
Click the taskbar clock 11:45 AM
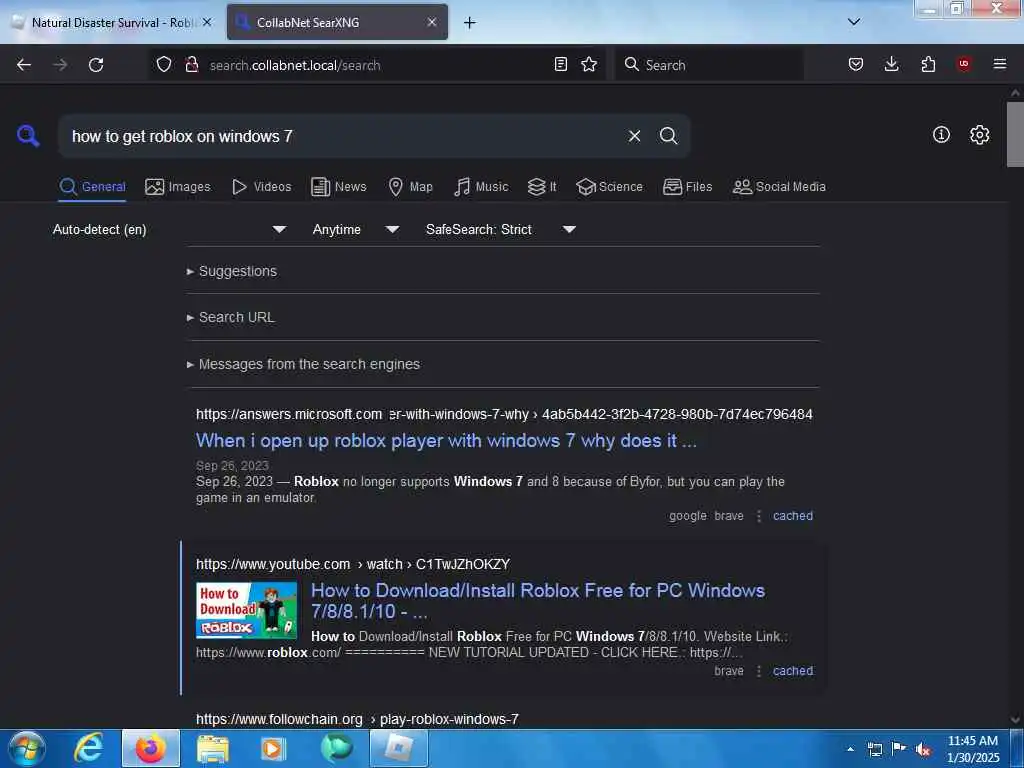point(972,741)
